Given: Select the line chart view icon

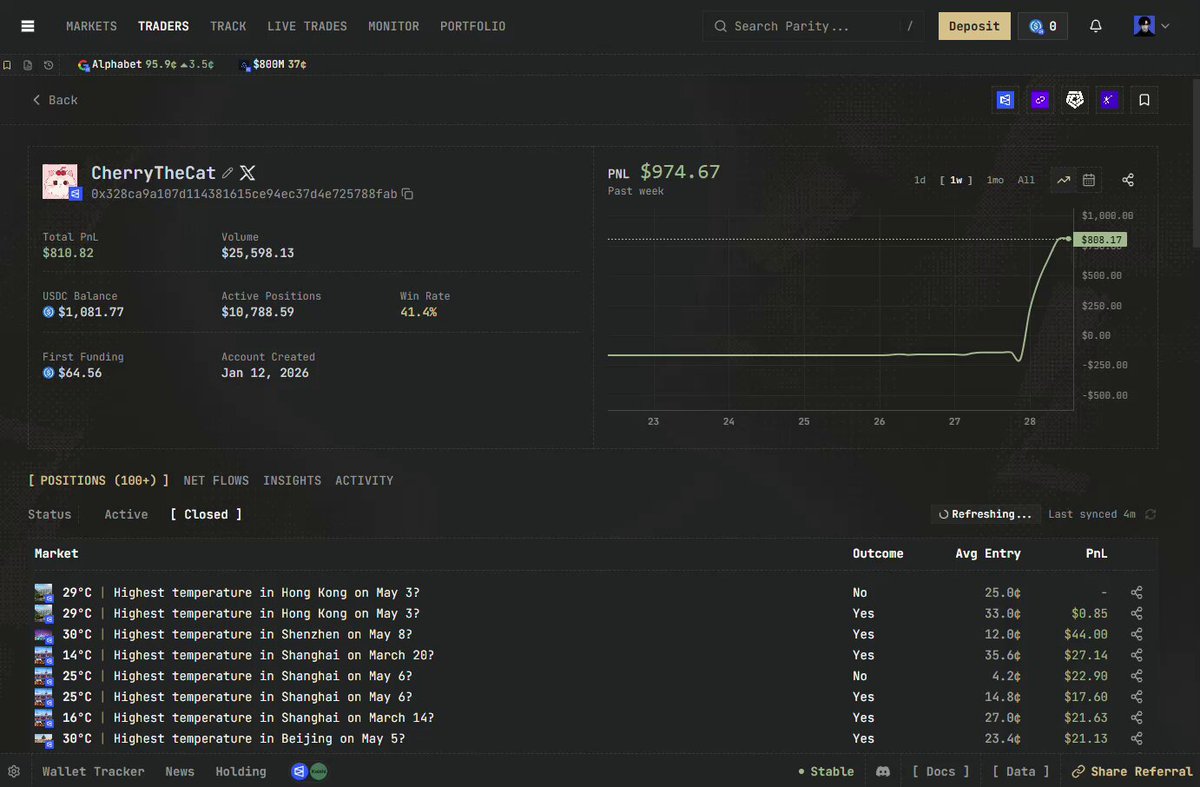Looking at the screenshot, I should pyautogui.click(x=1063, y=180).
